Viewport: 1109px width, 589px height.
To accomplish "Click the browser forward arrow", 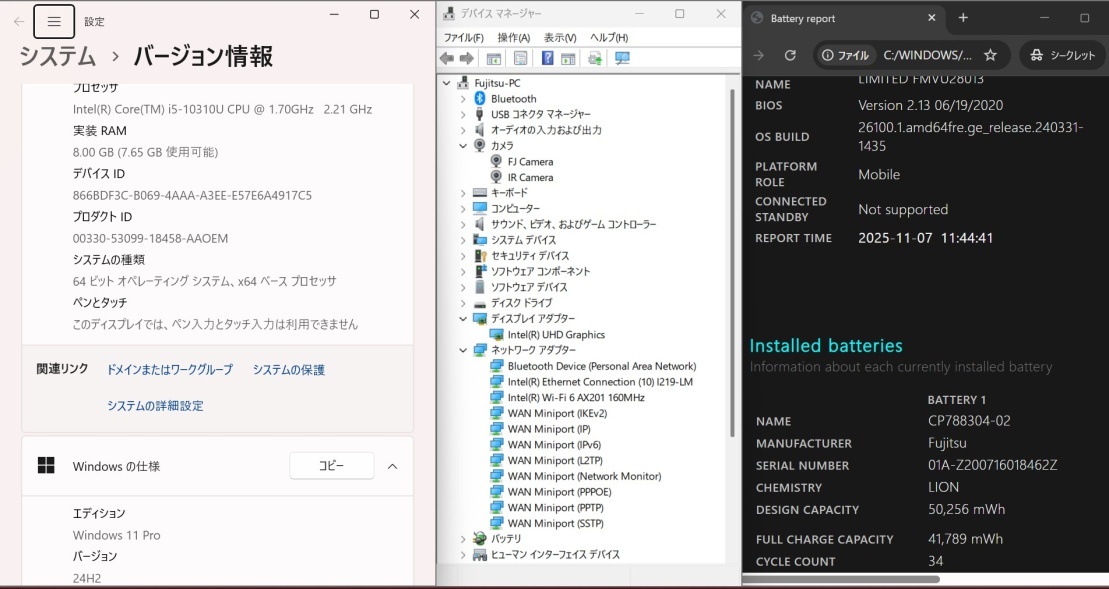I will (x=759, y=55).
